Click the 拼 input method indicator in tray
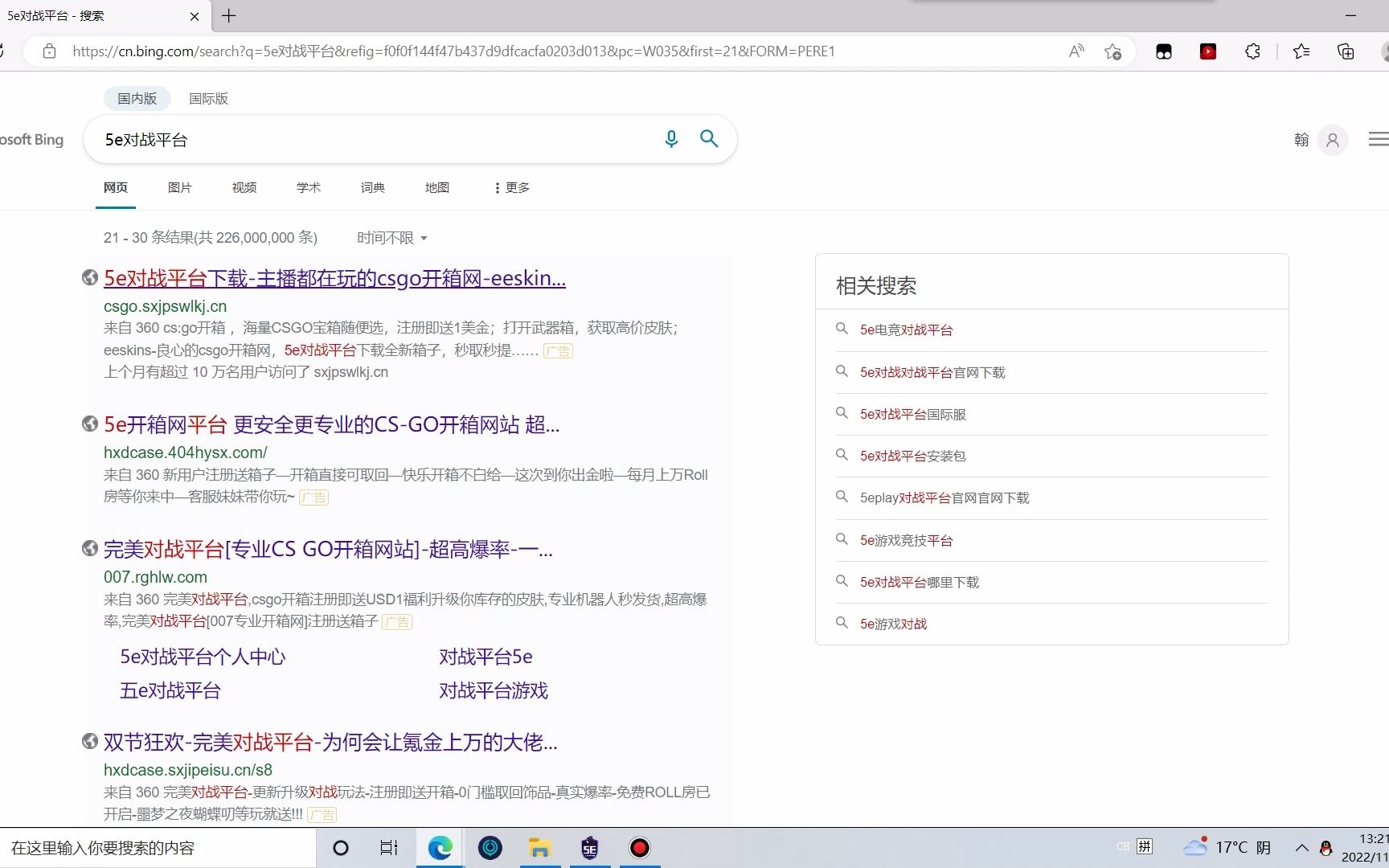The image size is (1389, 868). pyautogui.click(x=1145, y=846)
